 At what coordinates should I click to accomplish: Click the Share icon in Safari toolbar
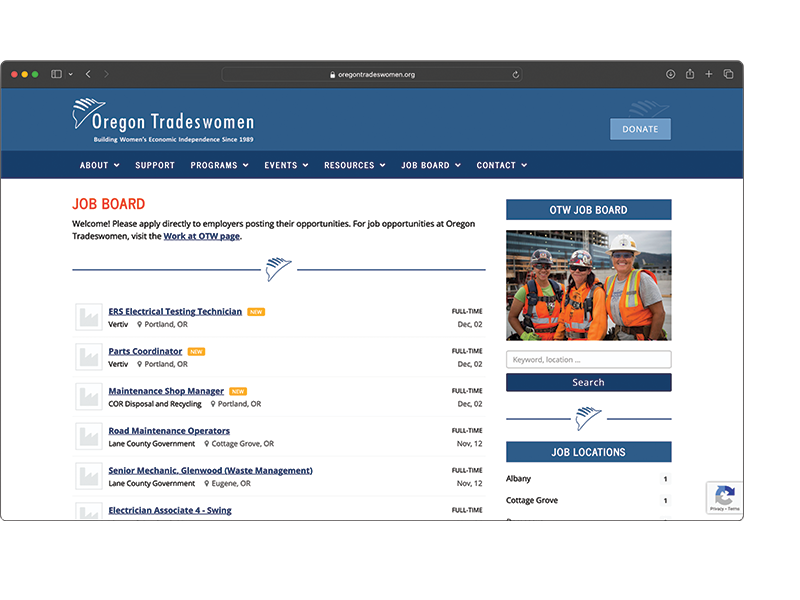point(690,74)
